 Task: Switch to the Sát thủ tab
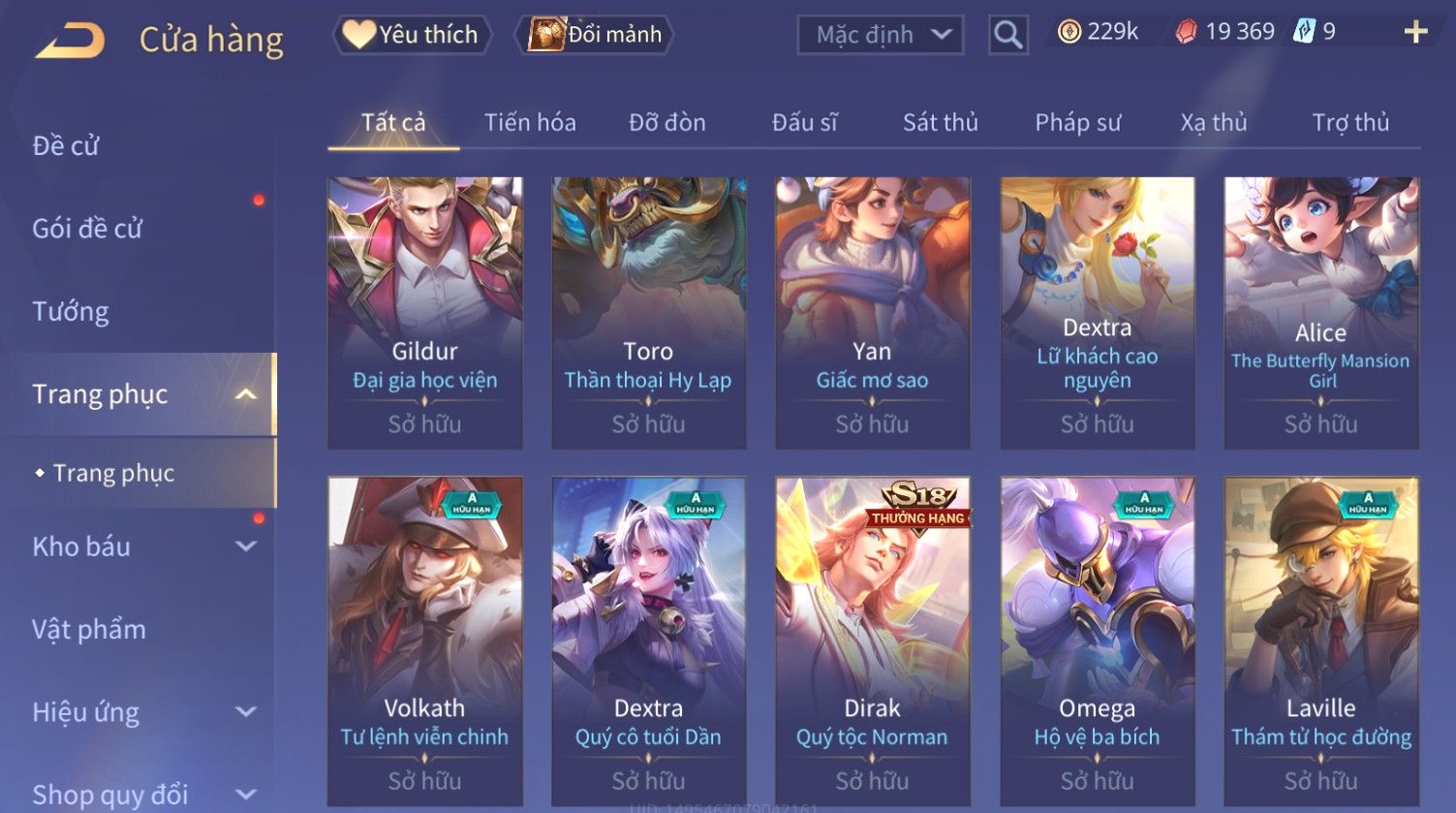[940, 123]
